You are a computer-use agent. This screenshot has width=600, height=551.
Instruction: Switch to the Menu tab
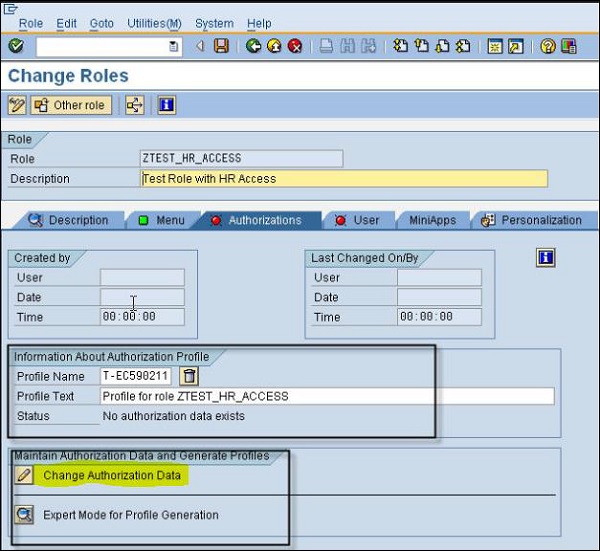tap(162, 220)
